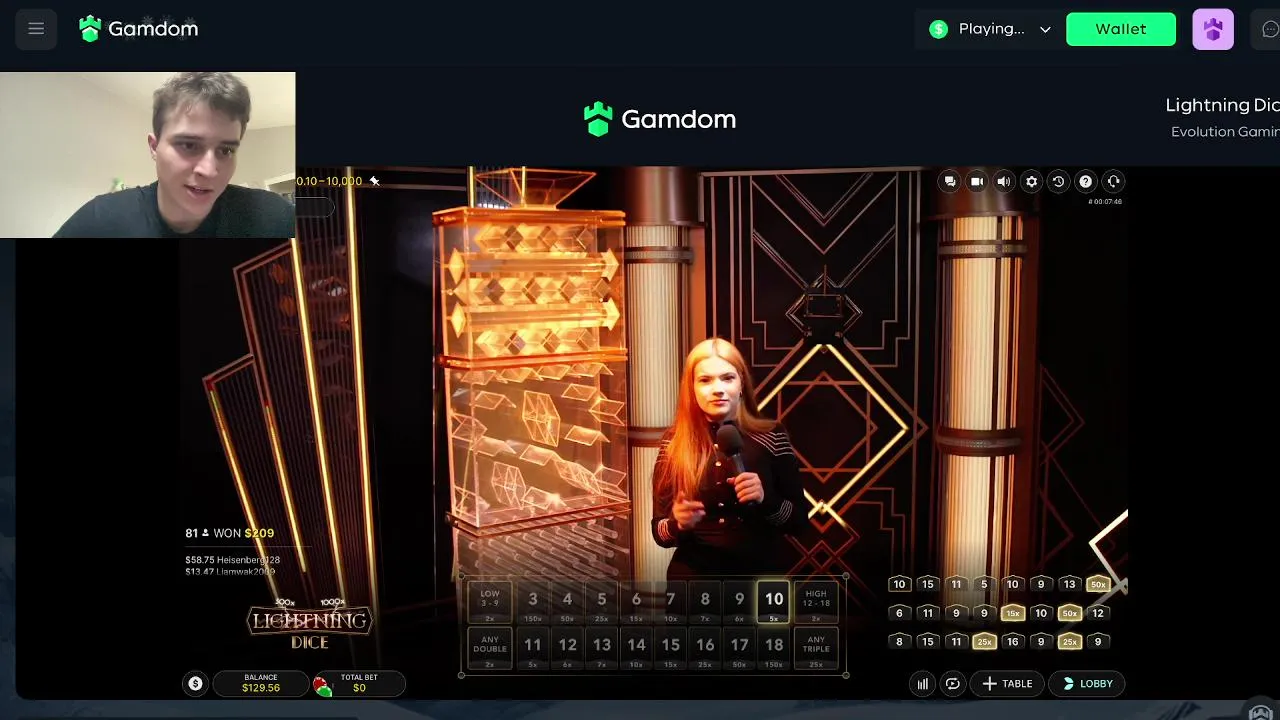Click winner entry $58.75 Heisenberg128
The height and width of the screenshot is (720, 1280).
[x=232, y=560]
